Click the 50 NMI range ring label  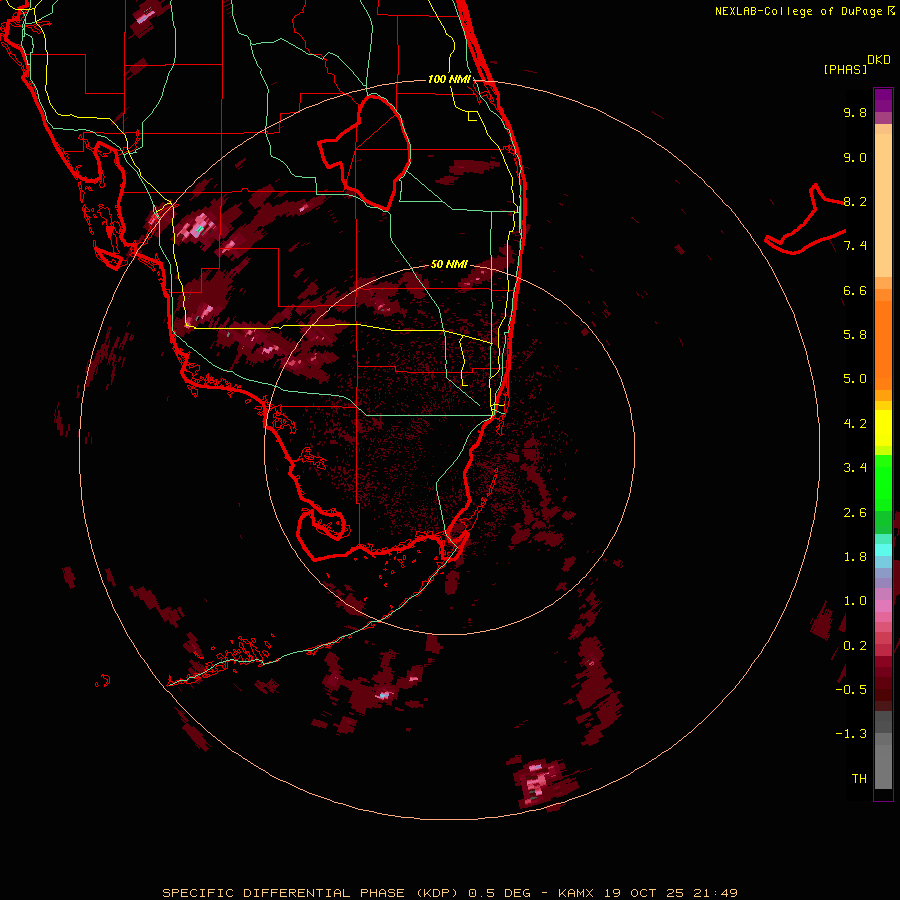(449, 264)
